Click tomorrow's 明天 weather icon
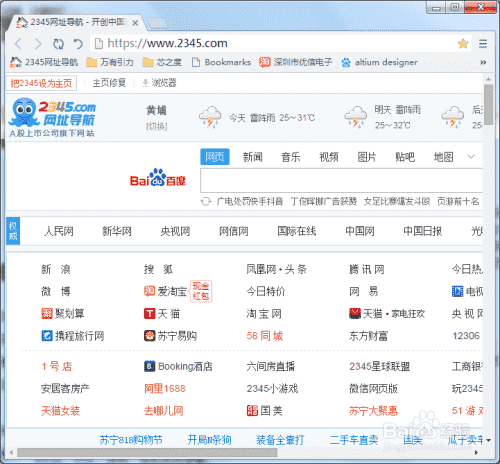500x464 pixels. point(356,117)
